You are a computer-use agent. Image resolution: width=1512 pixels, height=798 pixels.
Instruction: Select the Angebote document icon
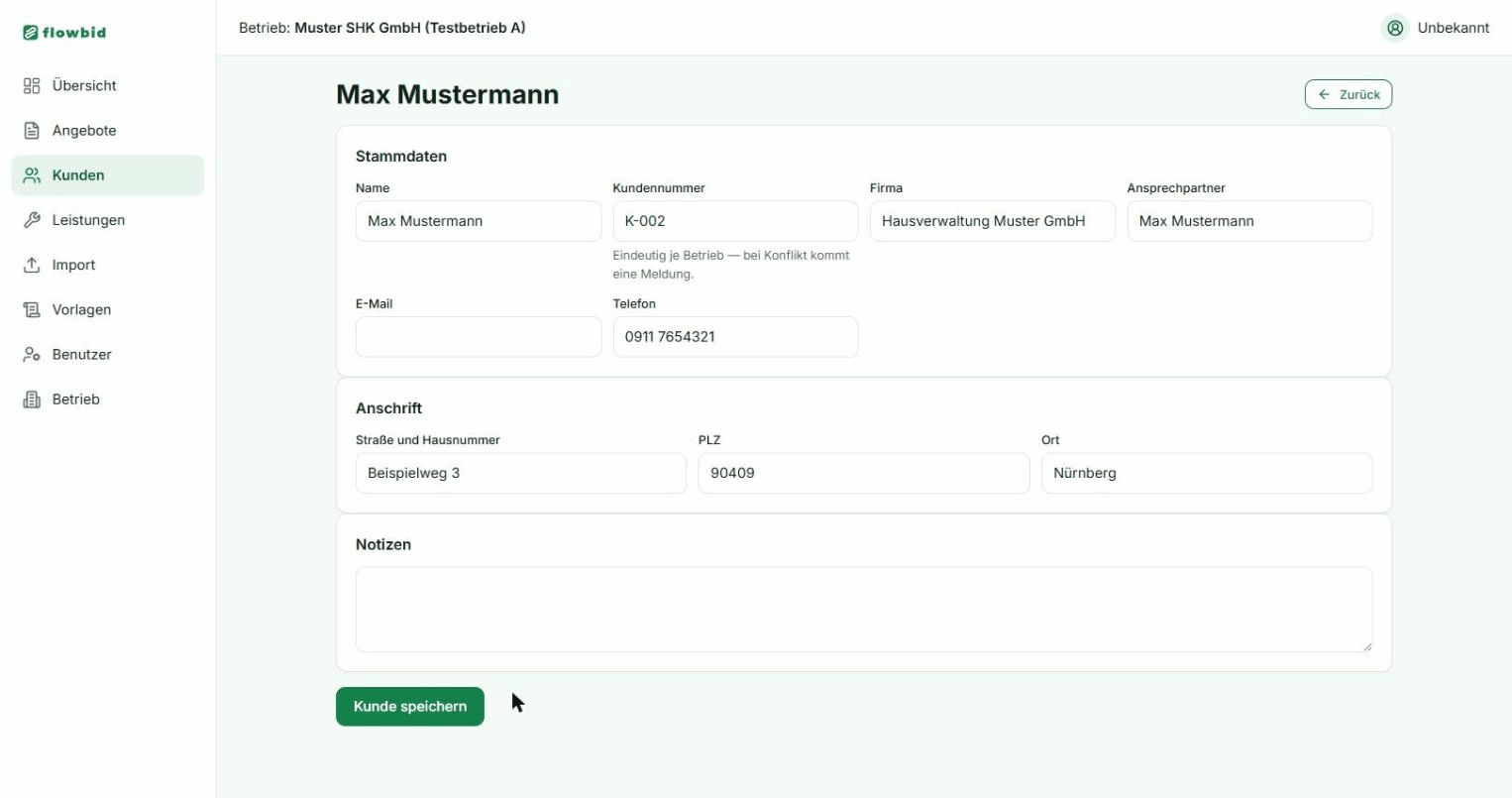tap(32, 131)
